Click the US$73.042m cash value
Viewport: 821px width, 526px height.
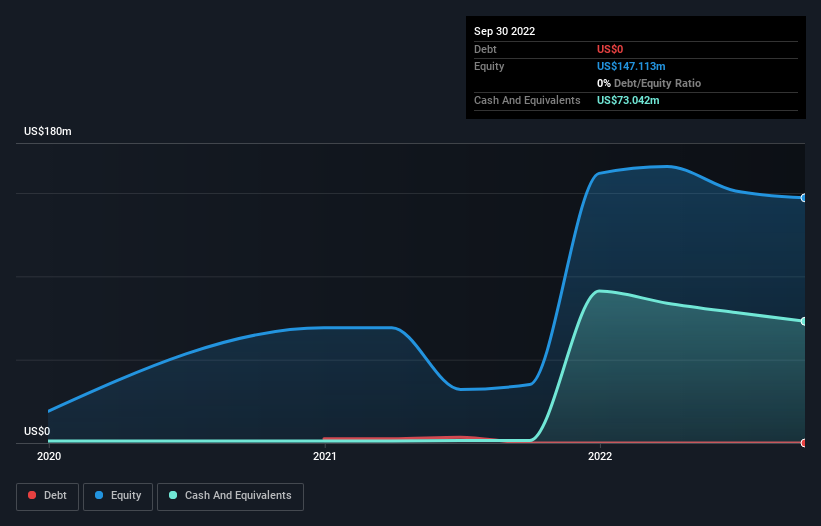(628, 100)
